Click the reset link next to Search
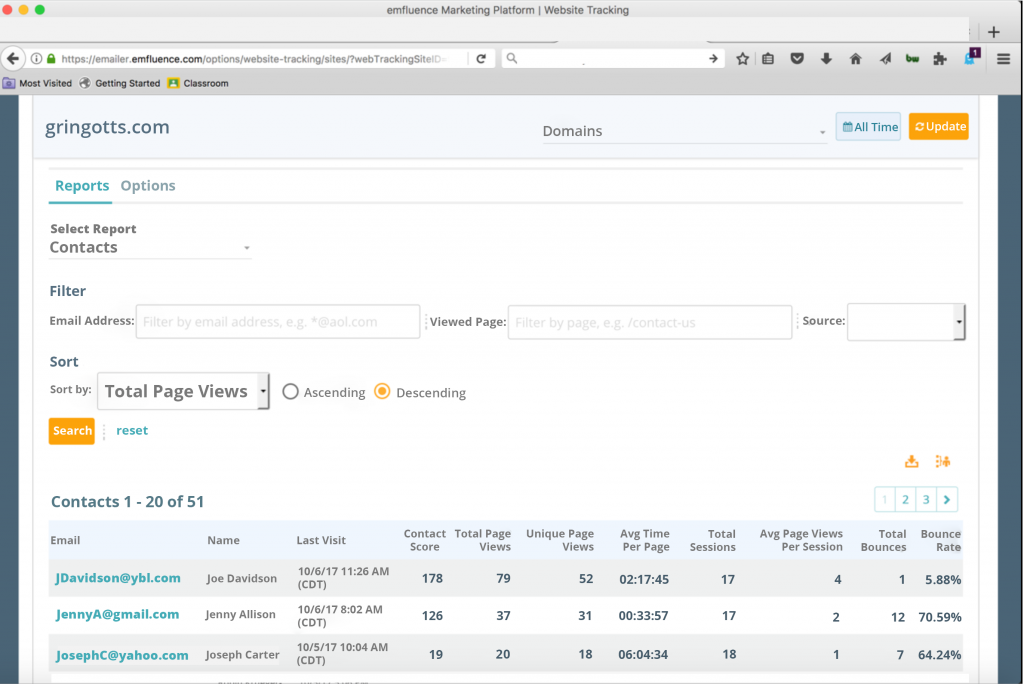 point(131,430)
